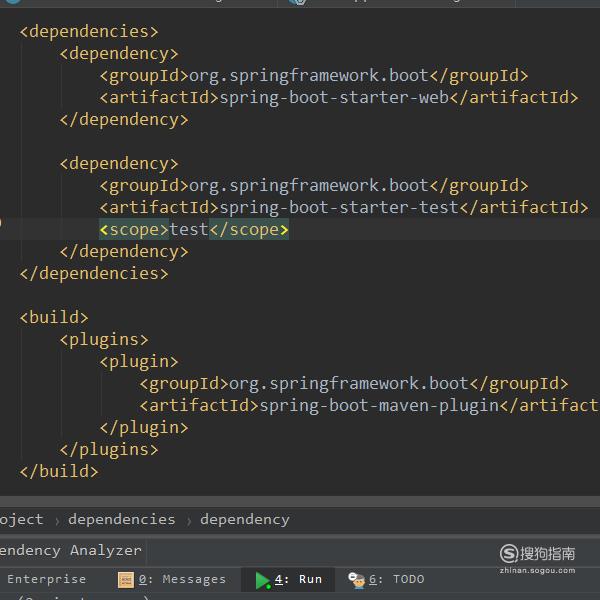Click the spring-boot-maven-plugin artifactId line
This screenshot has height=600, width=600.
coord(369,406)
